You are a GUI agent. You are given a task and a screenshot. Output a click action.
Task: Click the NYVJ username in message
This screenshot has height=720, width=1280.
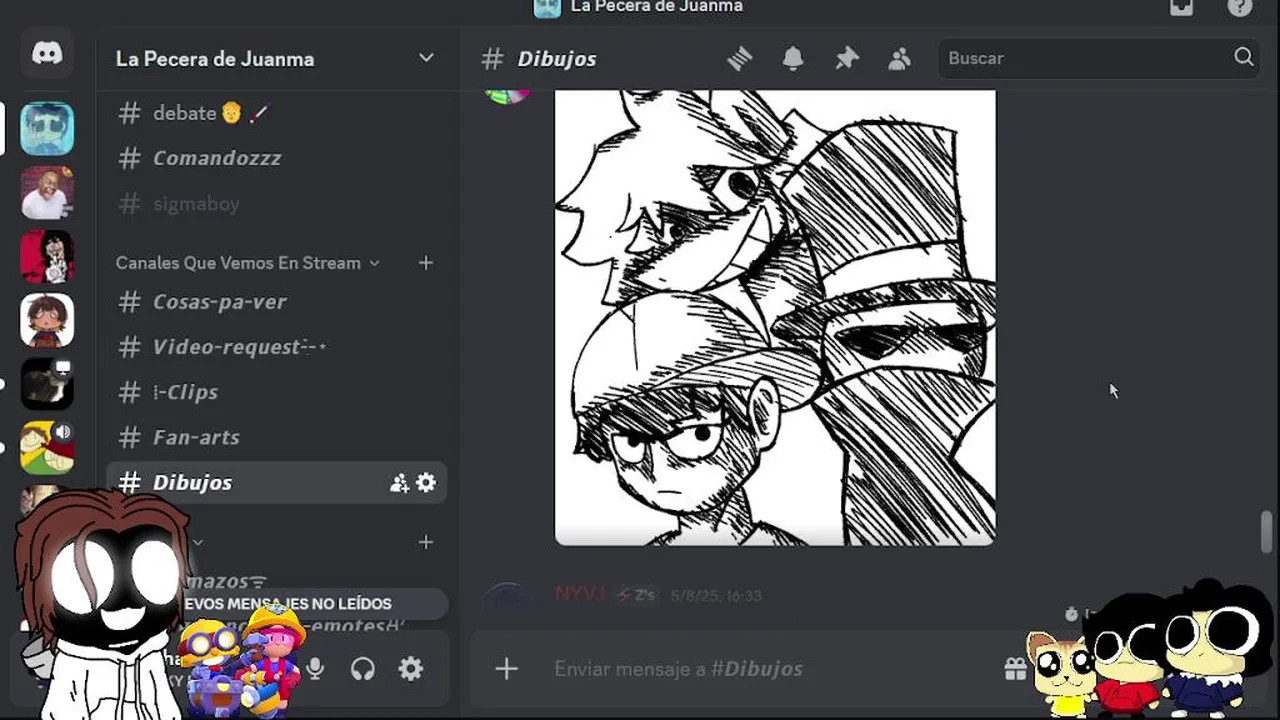(x=580, y=595)
